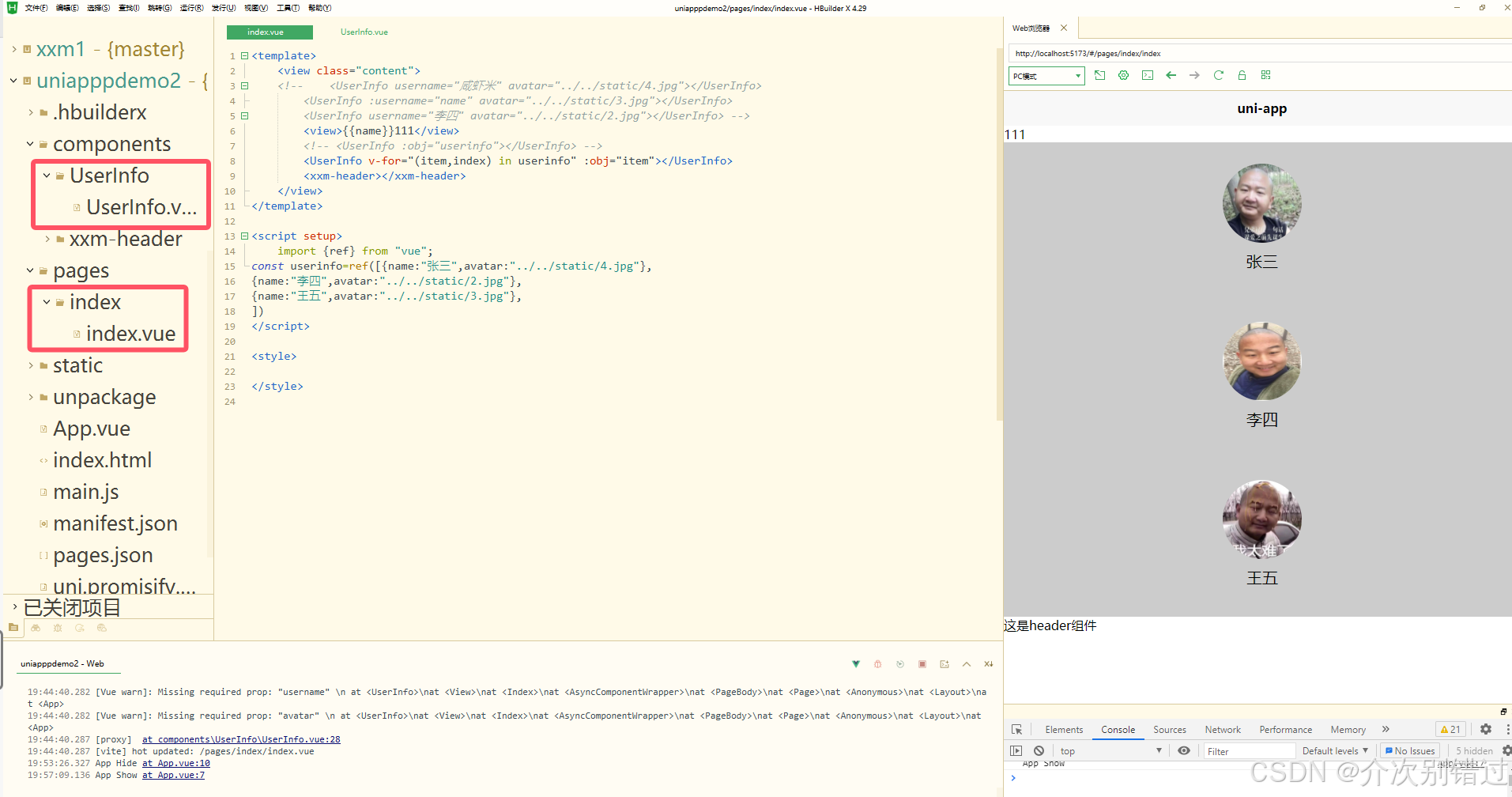Open index.html in project tree

pyautogui.click(x=102, y=460)
